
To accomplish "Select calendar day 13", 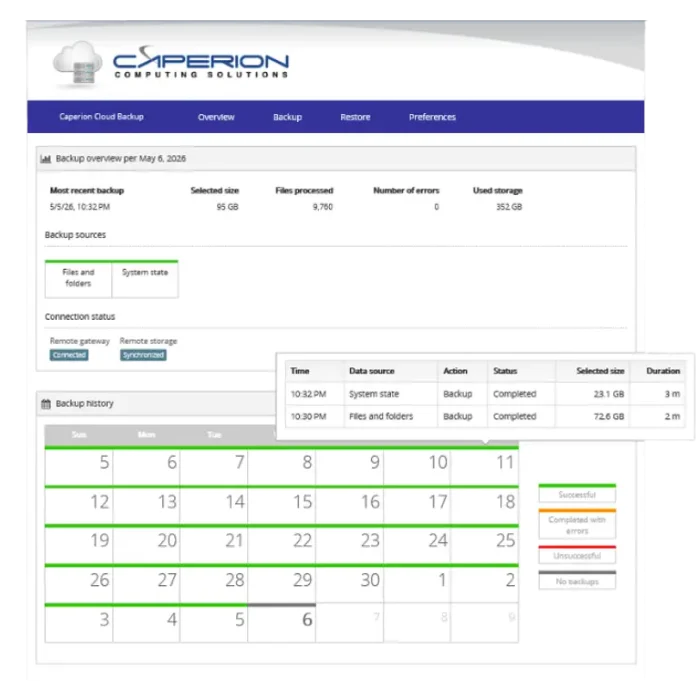I will pos(146,504).
